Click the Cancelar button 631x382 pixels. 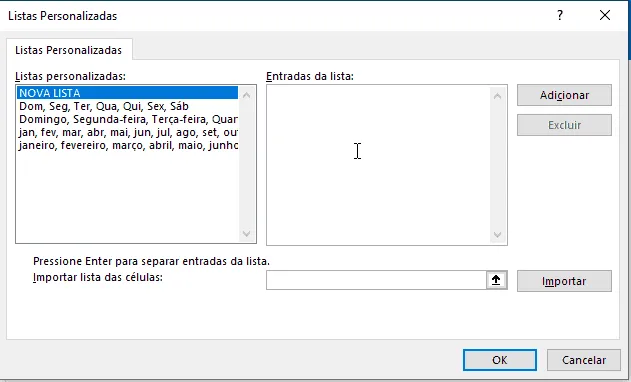(584, 360)
